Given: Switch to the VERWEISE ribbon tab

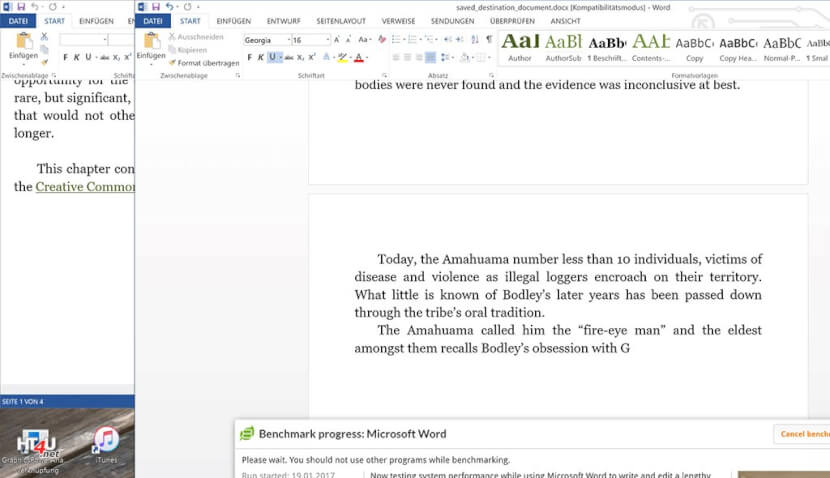Looking at the screenshot, I should [398, 21].
